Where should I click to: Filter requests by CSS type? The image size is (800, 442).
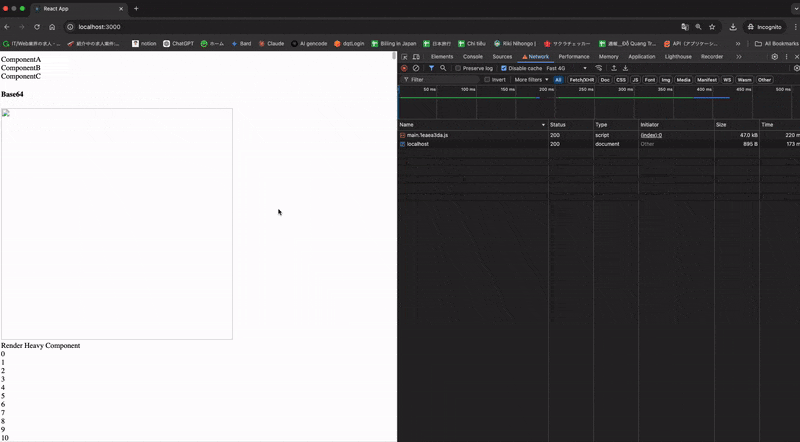tap(621, 80)
